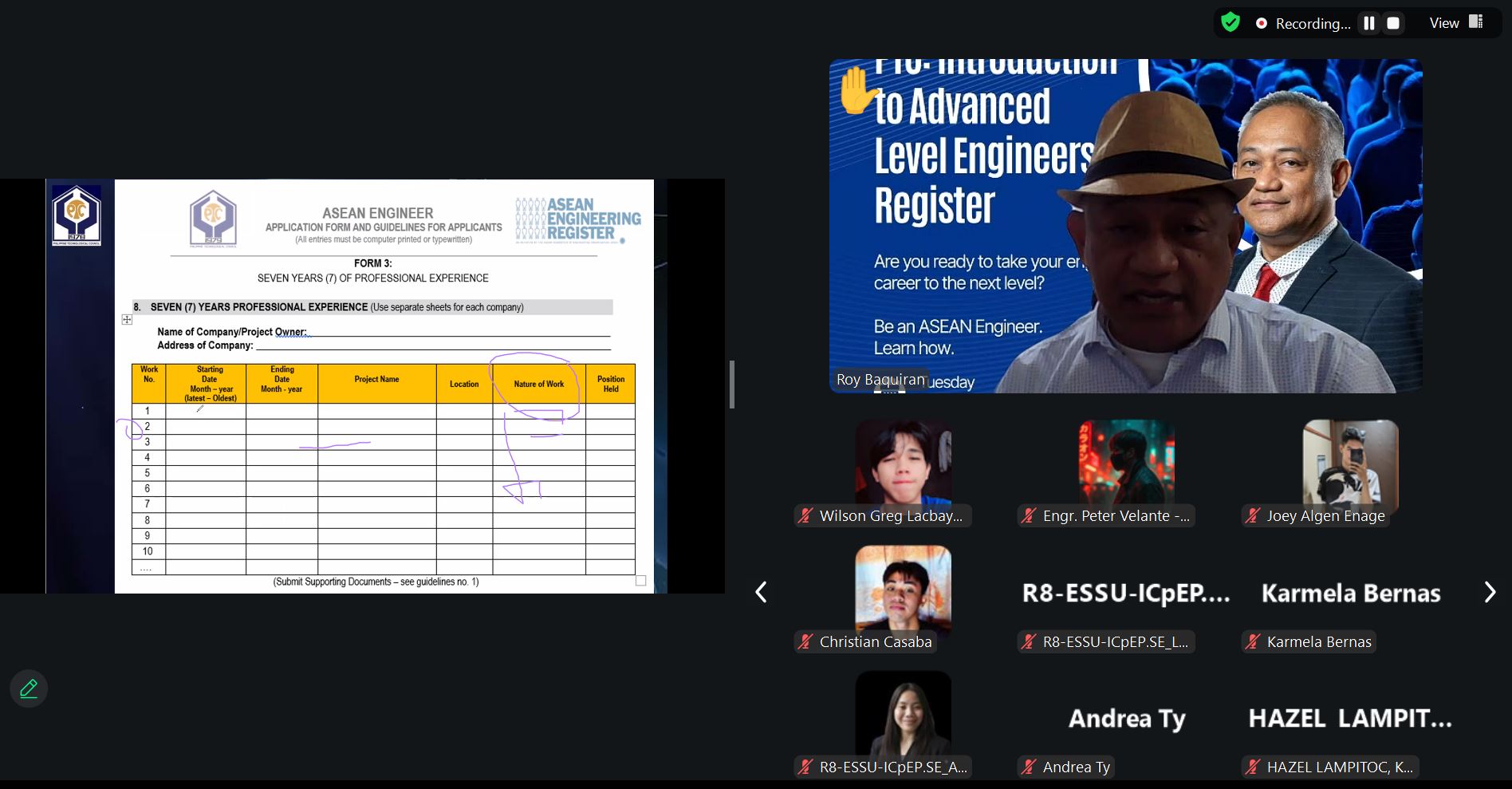Stop the recording with the square button
The height and width of the screenshot is (789, 1512).
pos(1393,23)
